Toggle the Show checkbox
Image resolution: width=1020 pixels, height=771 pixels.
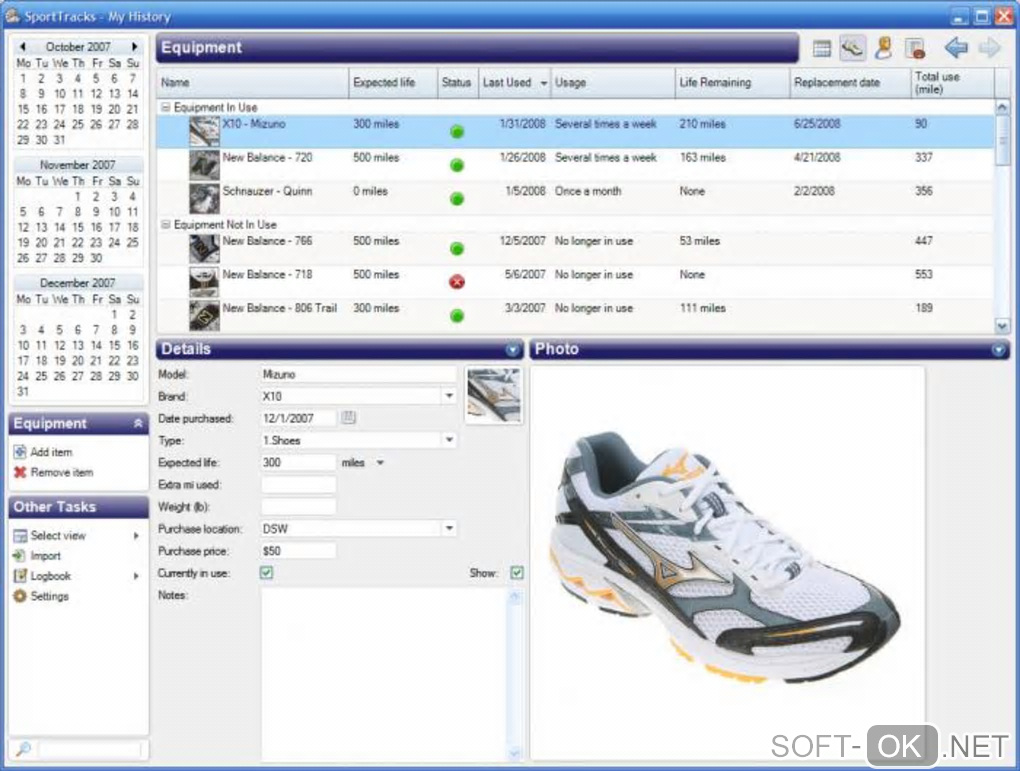click(517, 573)
